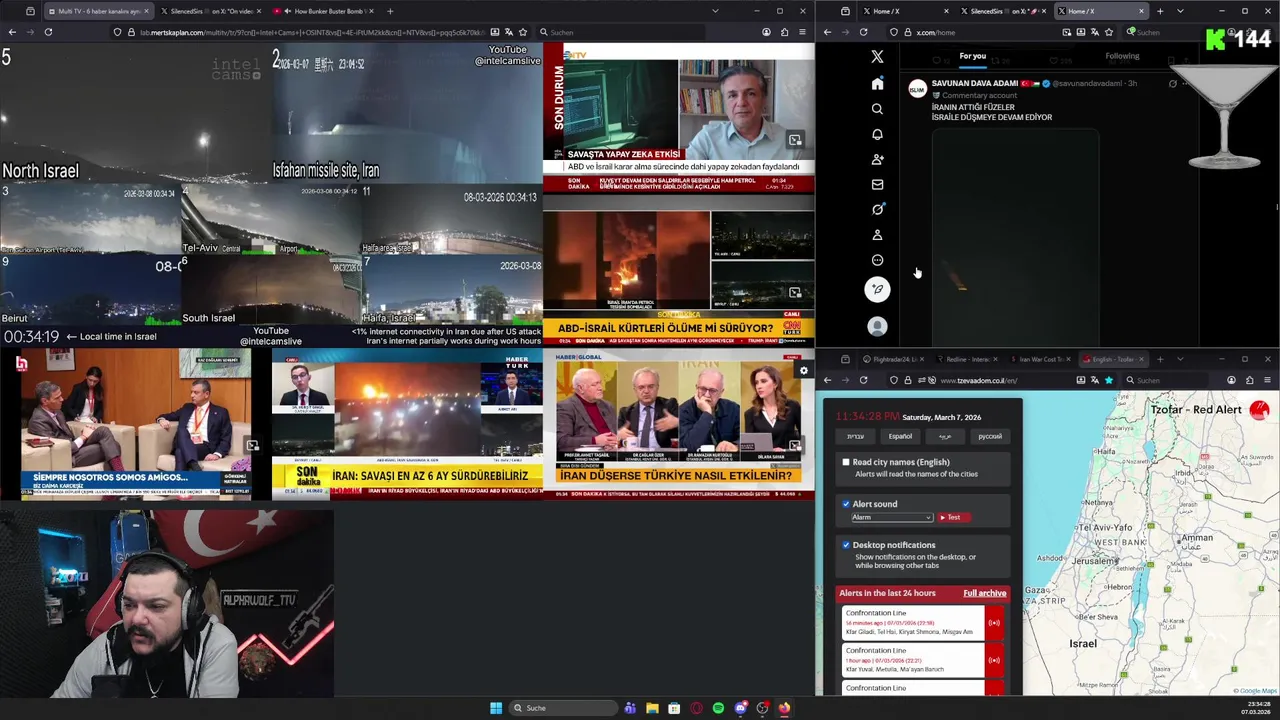Click settings gear on Haber Global video
This screenshot has width=1280, height=720.
(x=803, y=371)
